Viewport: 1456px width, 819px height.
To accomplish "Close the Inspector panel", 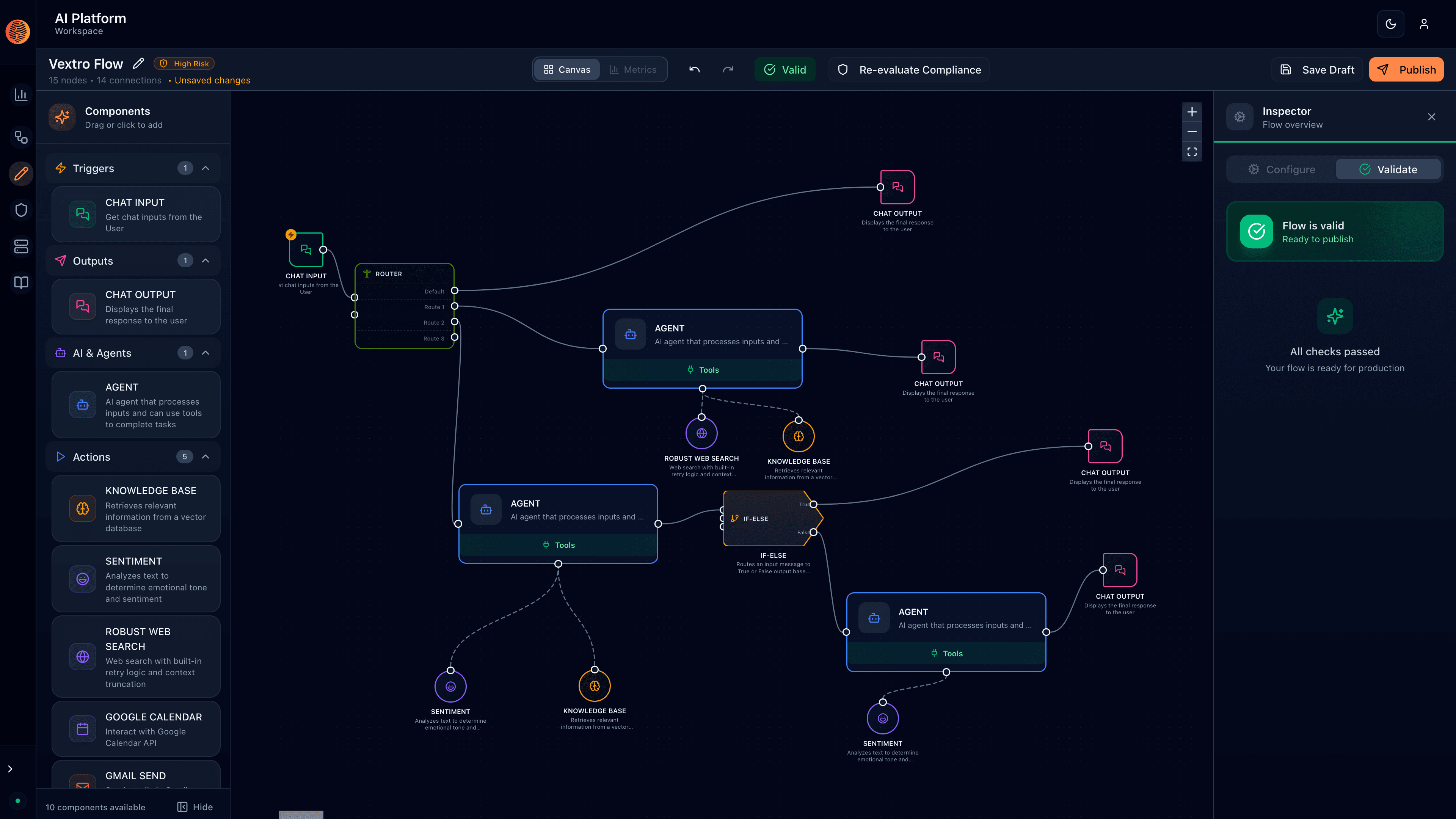I will click(1432, 117).
